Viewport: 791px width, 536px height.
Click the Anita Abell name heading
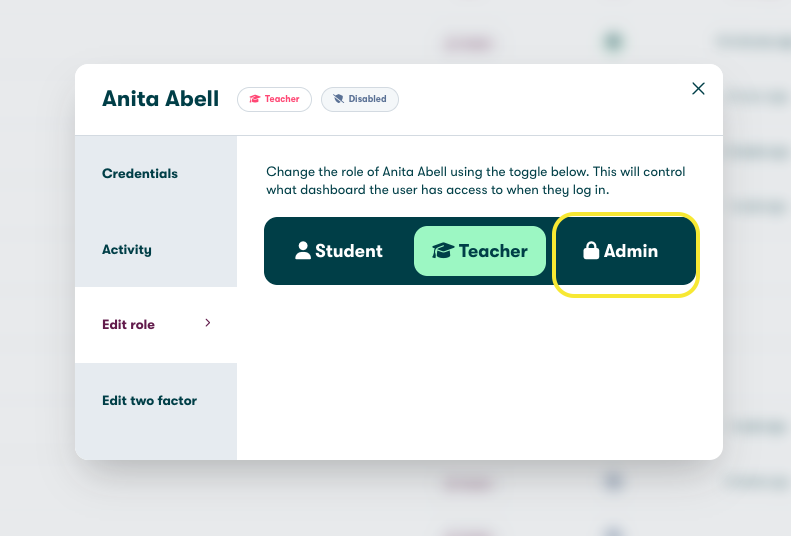click(x=160, y=99)
